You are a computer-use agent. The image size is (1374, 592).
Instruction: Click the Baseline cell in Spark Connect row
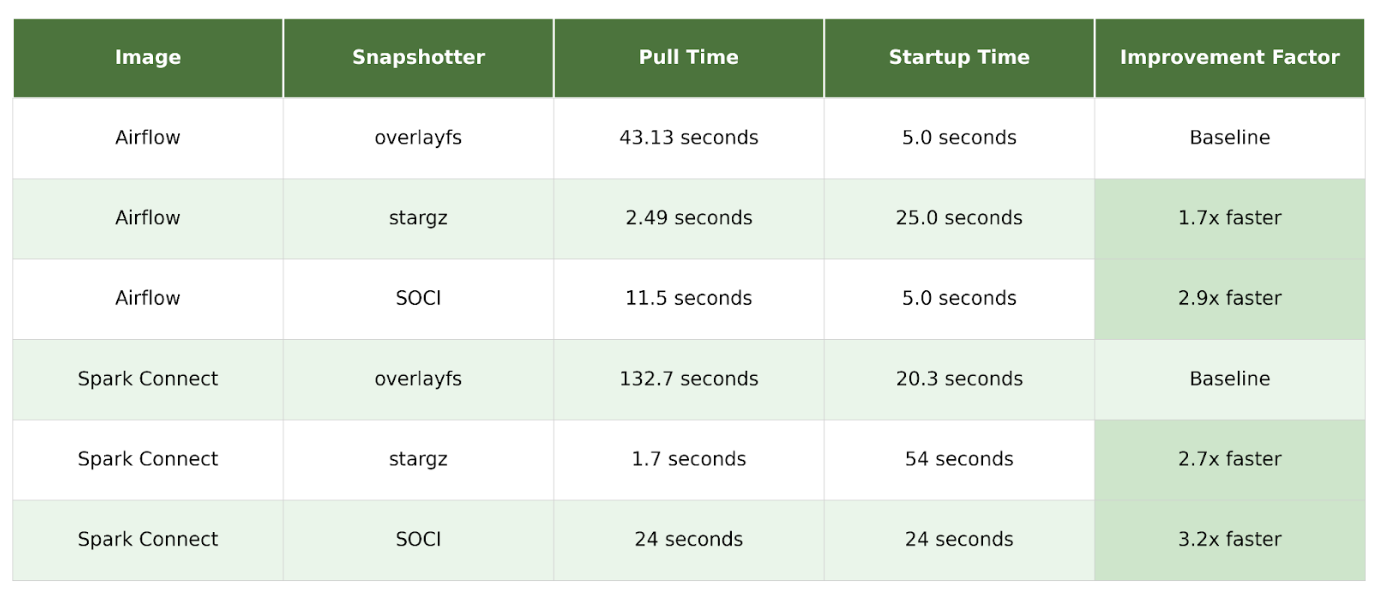[1229, 379]
